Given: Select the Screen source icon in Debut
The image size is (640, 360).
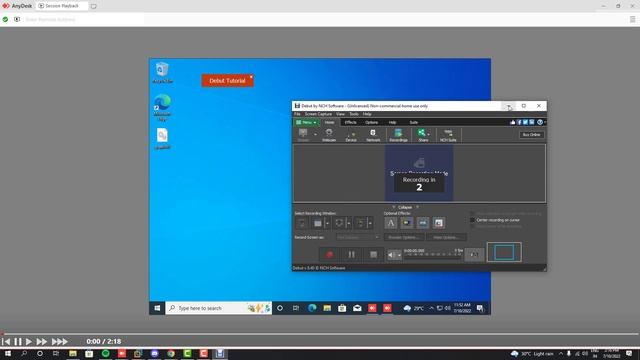Looking at the screenshot, I should (303, 135).
